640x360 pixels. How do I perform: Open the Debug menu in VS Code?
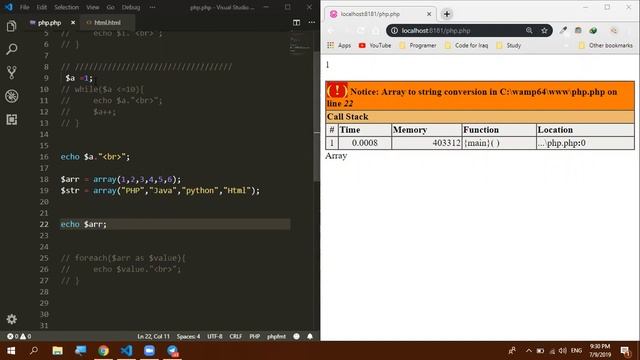coord(131,7)
